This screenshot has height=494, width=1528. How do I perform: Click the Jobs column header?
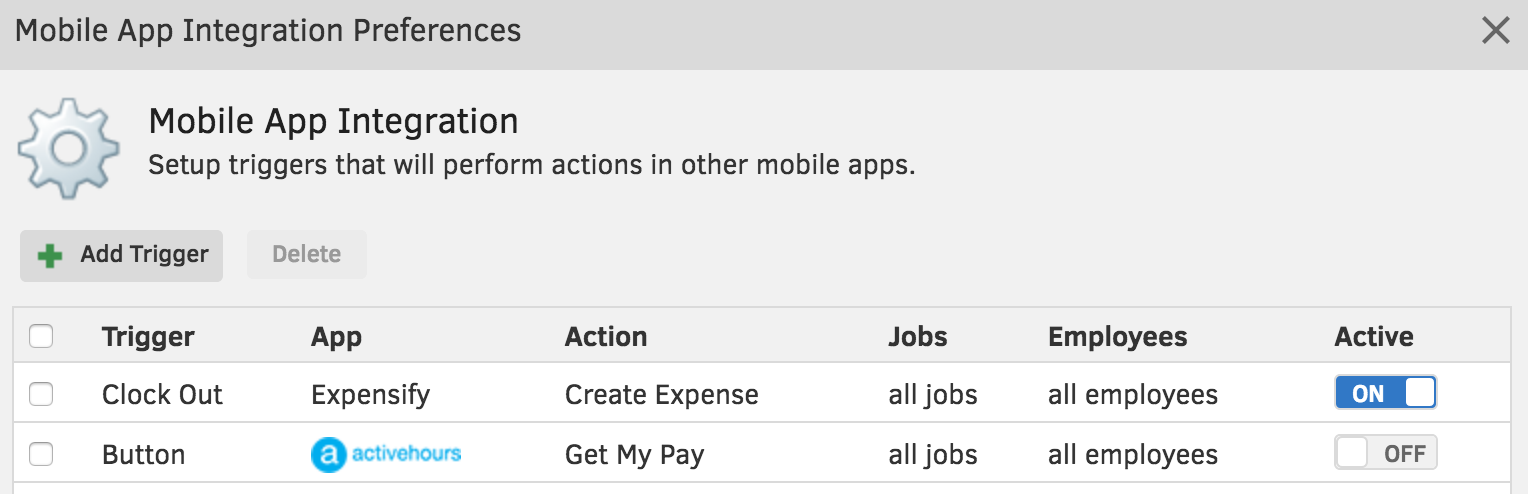pyautogui.click(x=918, y=337)
